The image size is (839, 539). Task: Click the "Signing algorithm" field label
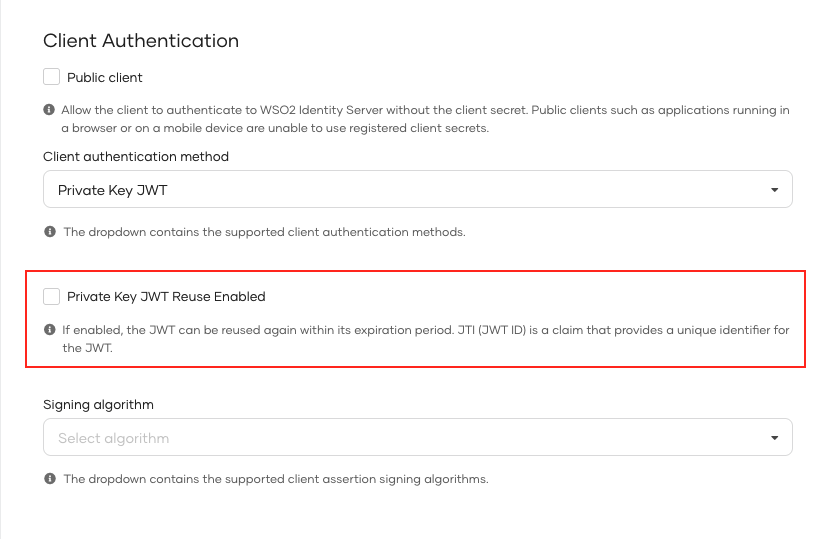pyautogui.click(x=98, y=404)
